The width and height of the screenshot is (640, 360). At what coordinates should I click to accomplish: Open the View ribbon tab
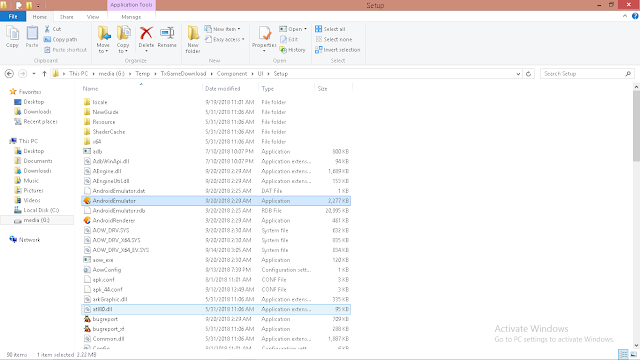(93, 17)
